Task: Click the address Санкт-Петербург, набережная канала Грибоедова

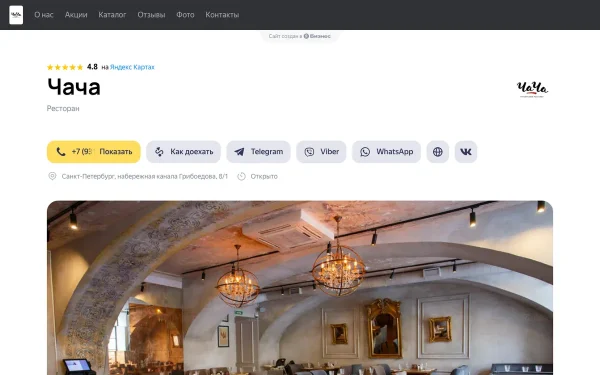Action: coord(145,176)
